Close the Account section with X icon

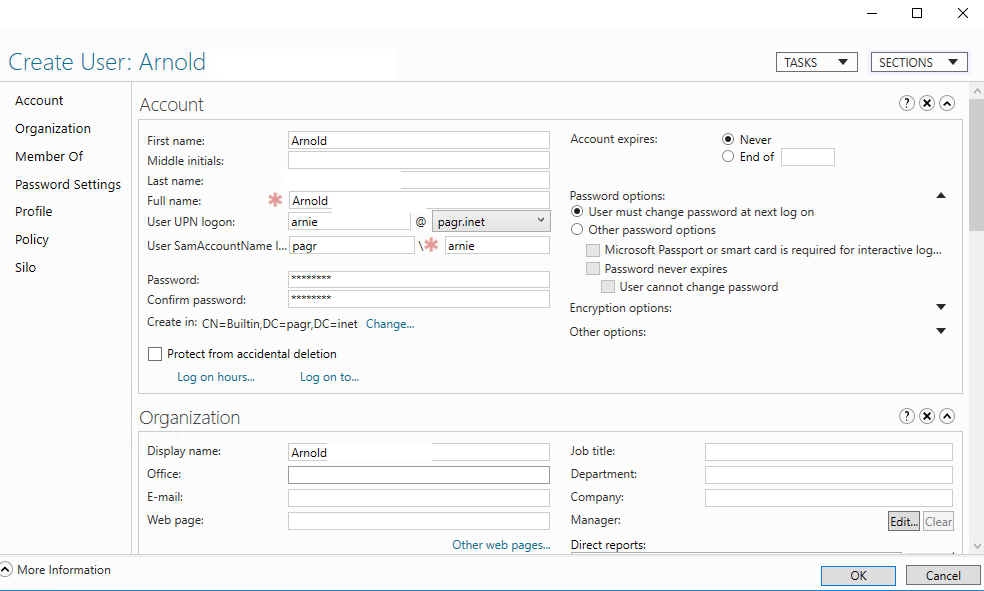[927, 103]
